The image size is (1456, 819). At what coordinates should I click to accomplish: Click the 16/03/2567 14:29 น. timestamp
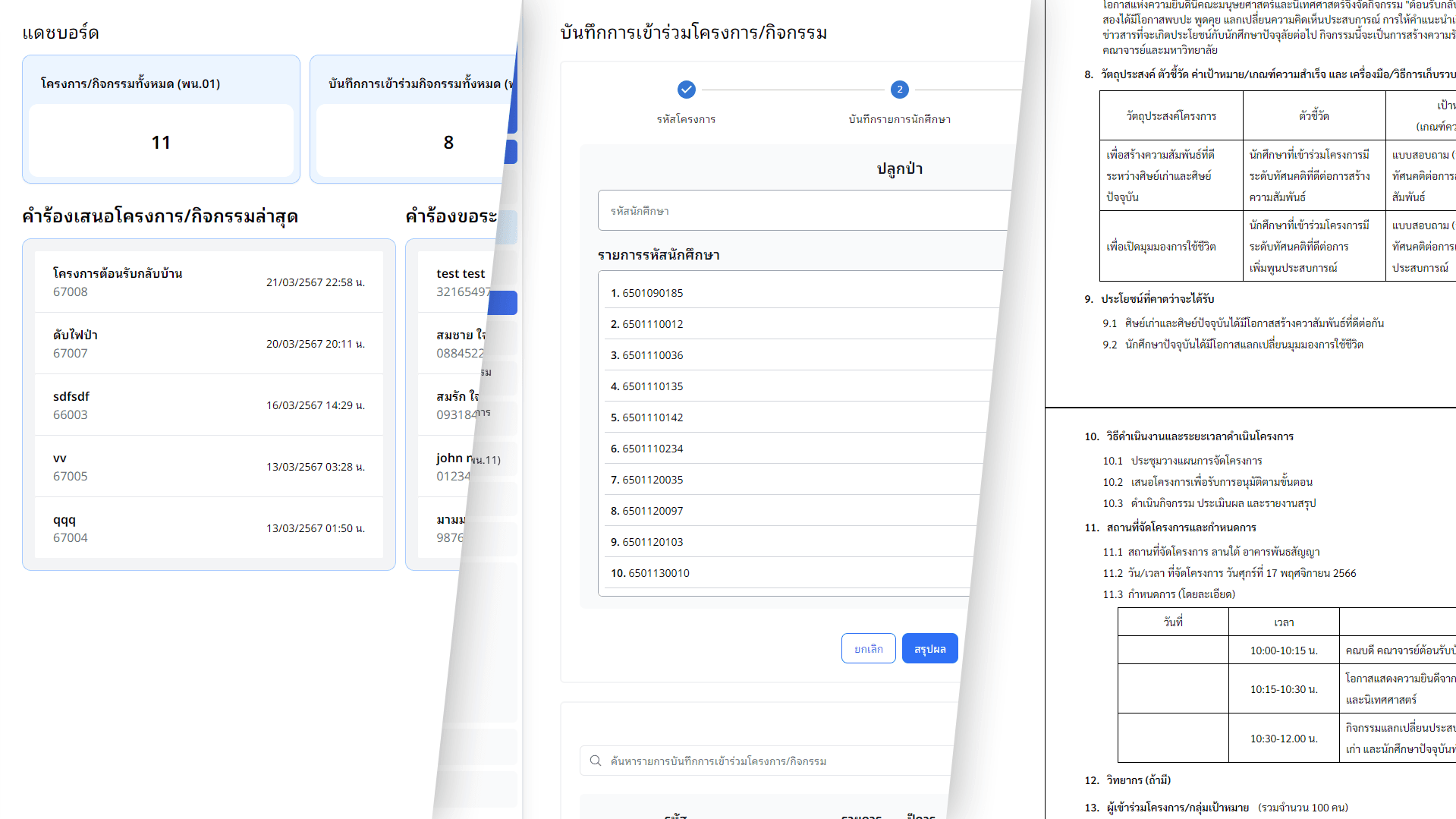[316, 405]
